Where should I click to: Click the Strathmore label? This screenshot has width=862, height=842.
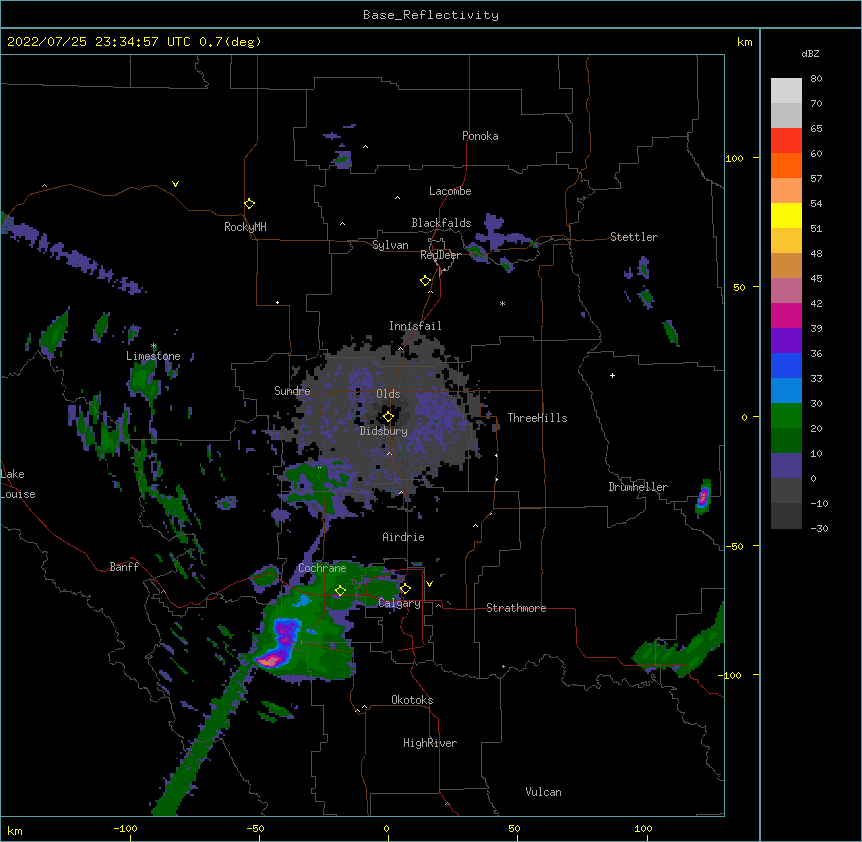(x=516, y=608)
